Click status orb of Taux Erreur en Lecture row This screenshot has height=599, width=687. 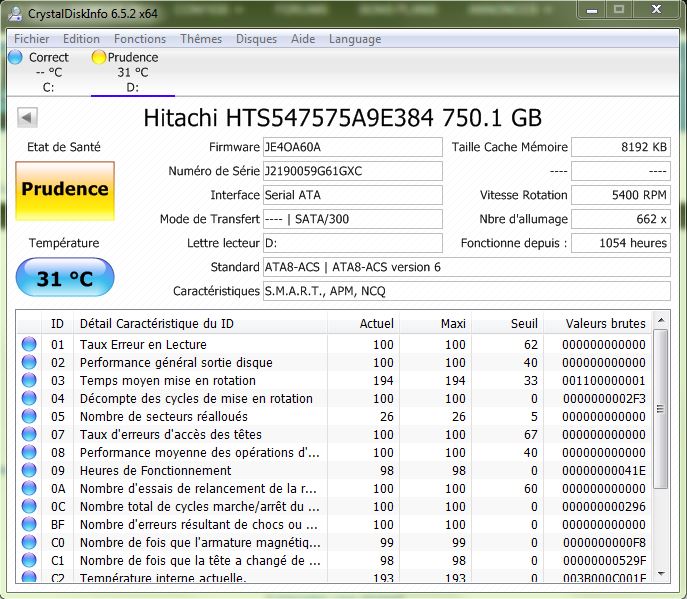click(29, 344)
